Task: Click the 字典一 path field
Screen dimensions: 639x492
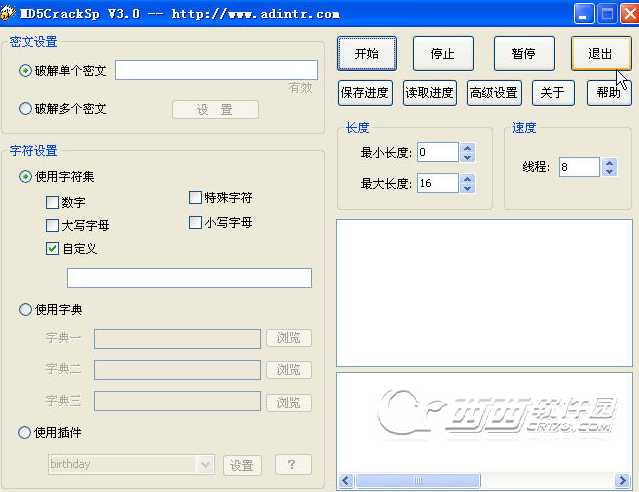Action: click(177, 339)
